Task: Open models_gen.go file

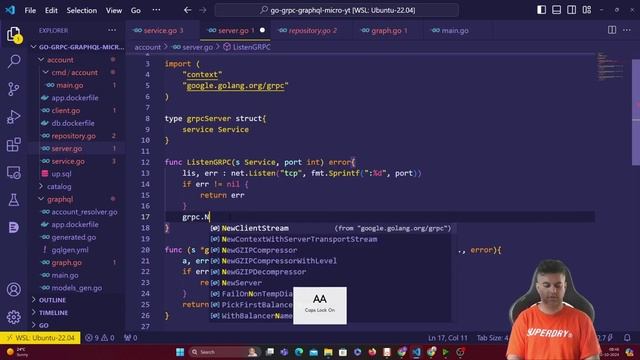Action: (x=78, y=288)
